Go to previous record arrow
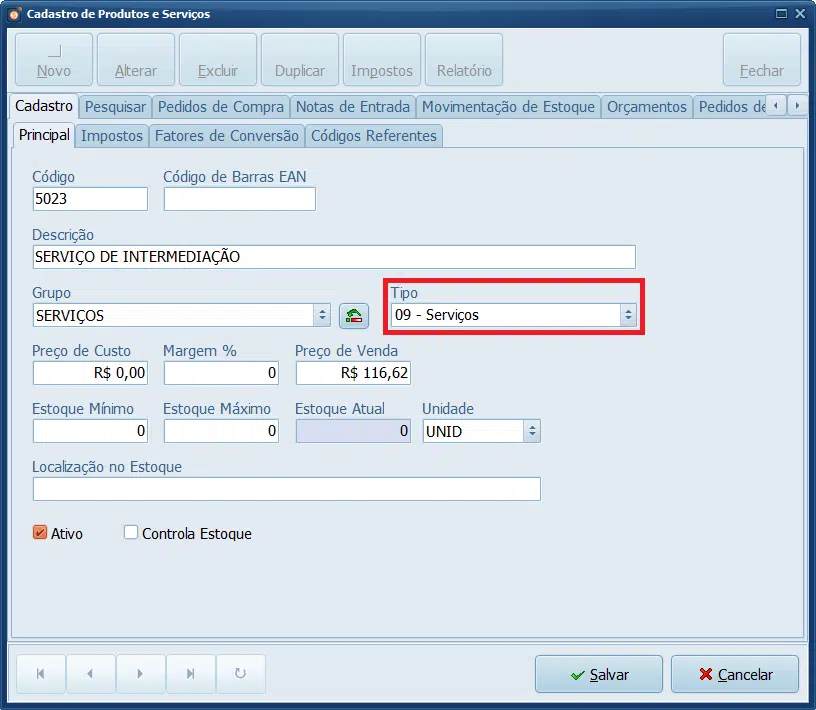 [91, 674]
